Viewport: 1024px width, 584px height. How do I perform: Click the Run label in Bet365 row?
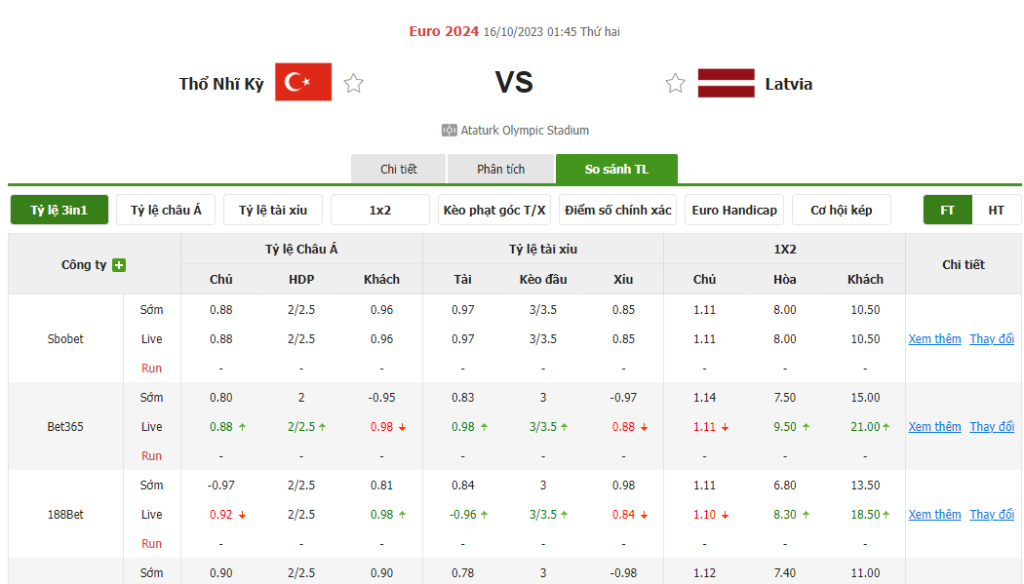pos(152,456)
